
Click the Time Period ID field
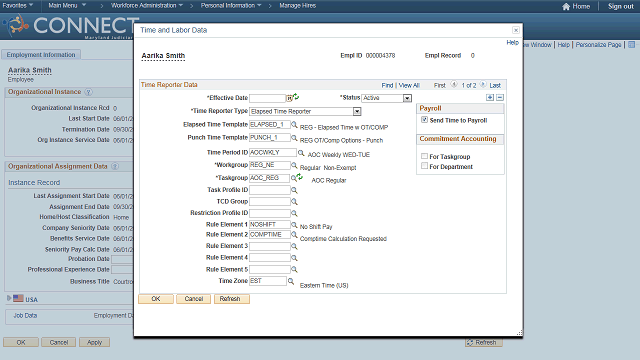pyautogui.click(x=273, y=153)
